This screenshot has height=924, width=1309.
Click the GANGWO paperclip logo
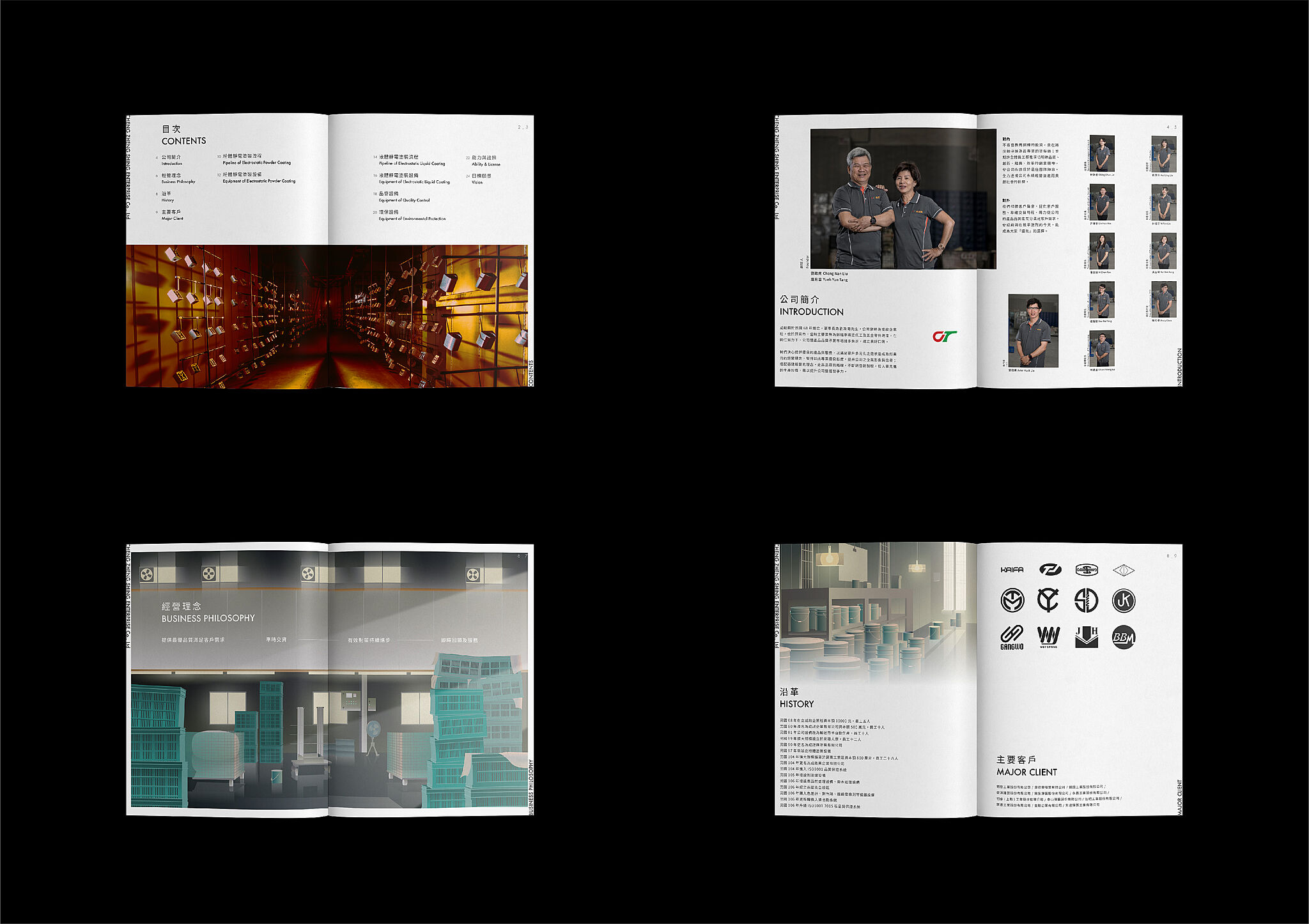coord(1012,637)
